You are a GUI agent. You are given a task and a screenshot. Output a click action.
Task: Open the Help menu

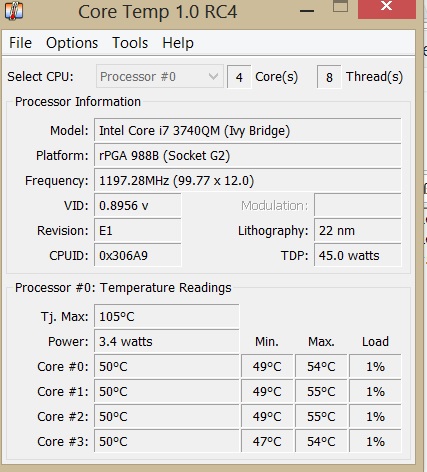click(x=178, y=43)
